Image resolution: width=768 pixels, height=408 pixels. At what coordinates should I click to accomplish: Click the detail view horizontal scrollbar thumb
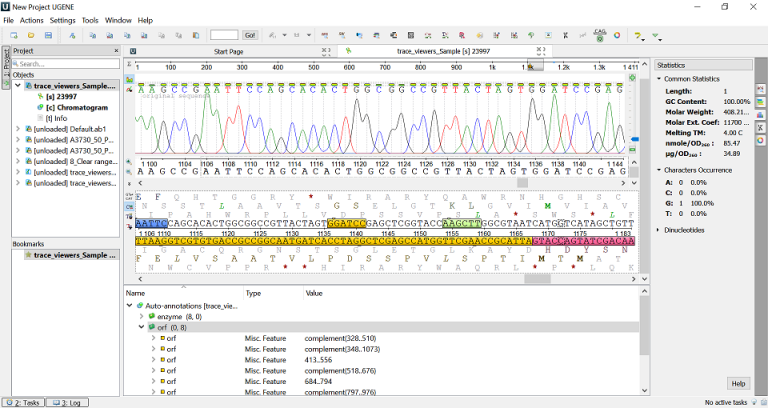pyautogui.click(x=537, y=279)
